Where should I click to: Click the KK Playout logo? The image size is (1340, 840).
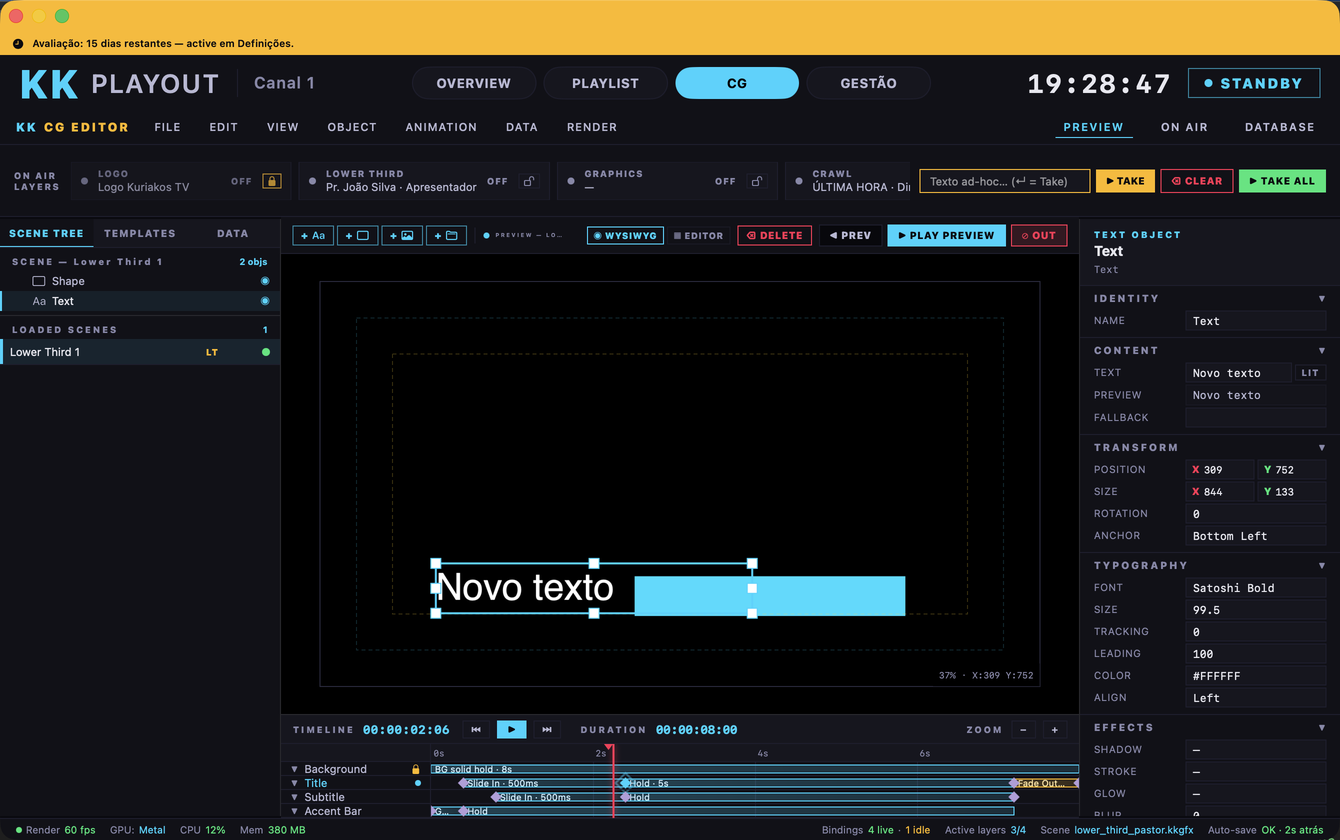tap(119, 83)
